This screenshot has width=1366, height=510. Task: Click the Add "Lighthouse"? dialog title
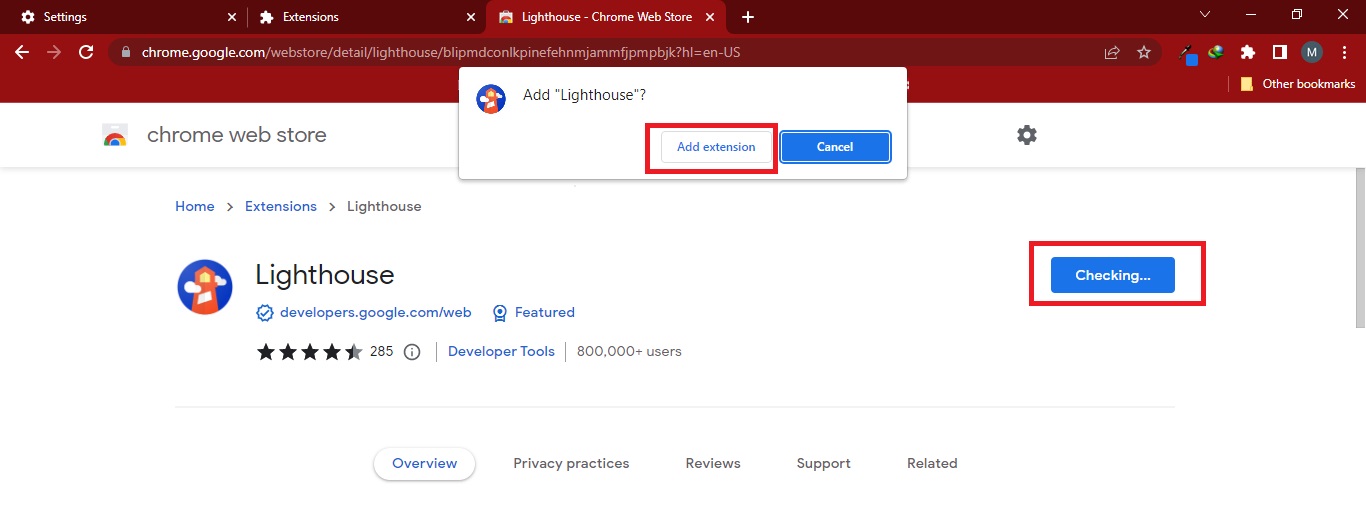coord(585,95)
